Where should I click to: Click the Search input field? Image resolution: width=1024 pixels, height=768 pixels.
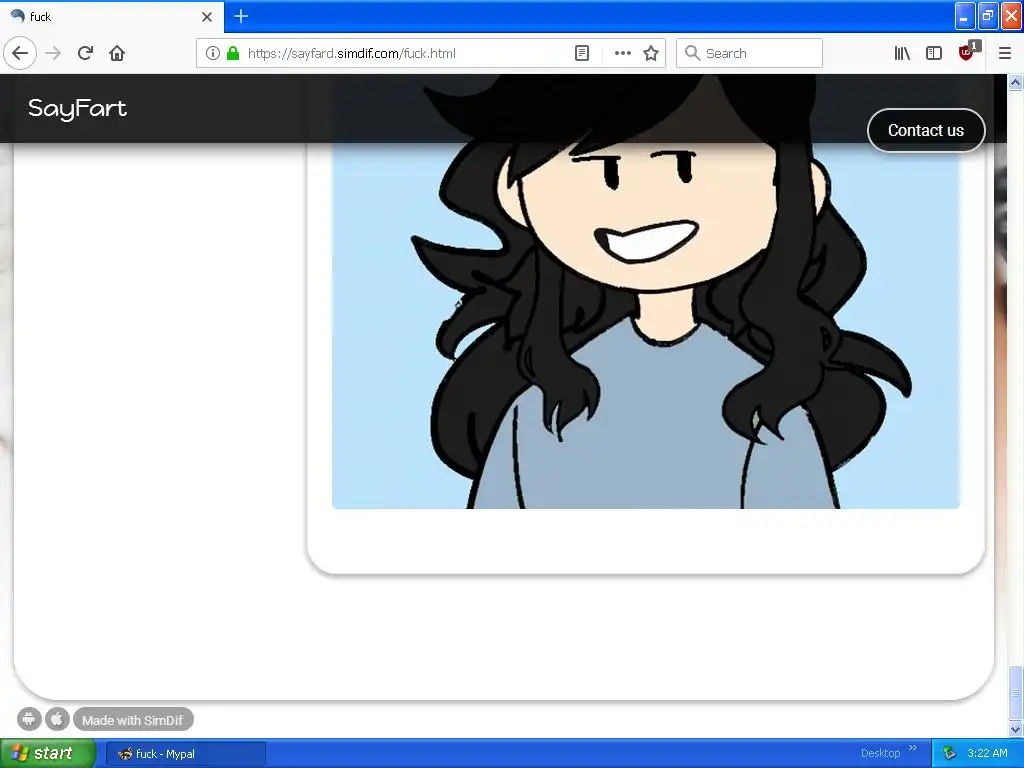[749, 53]
